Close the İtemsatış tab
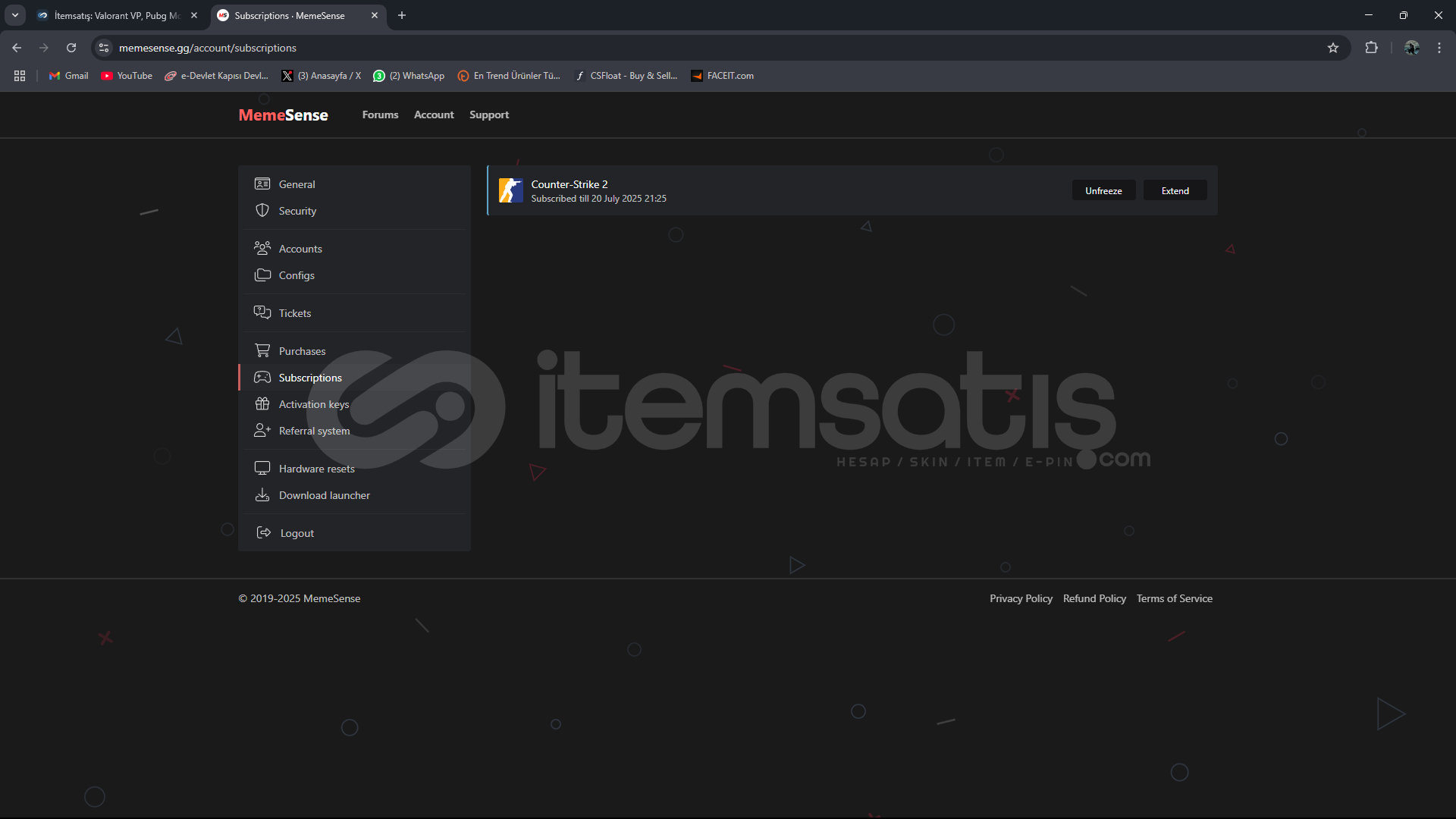 click(194, 15)
